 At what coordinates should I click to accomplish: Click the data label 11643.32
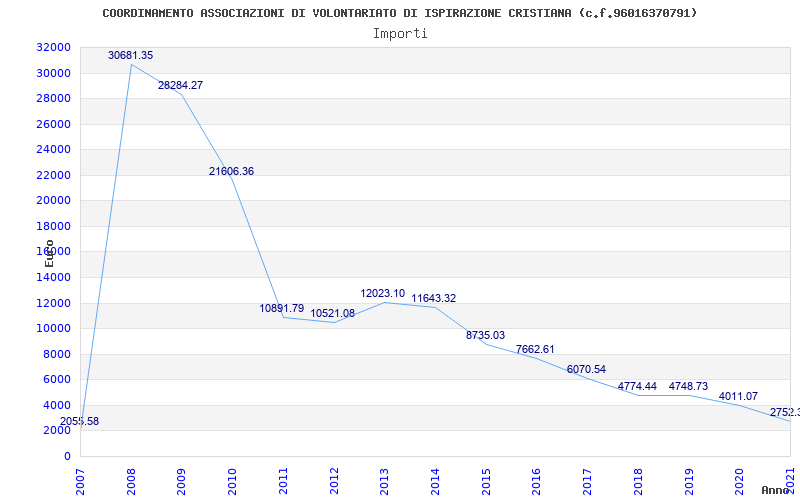434,298
